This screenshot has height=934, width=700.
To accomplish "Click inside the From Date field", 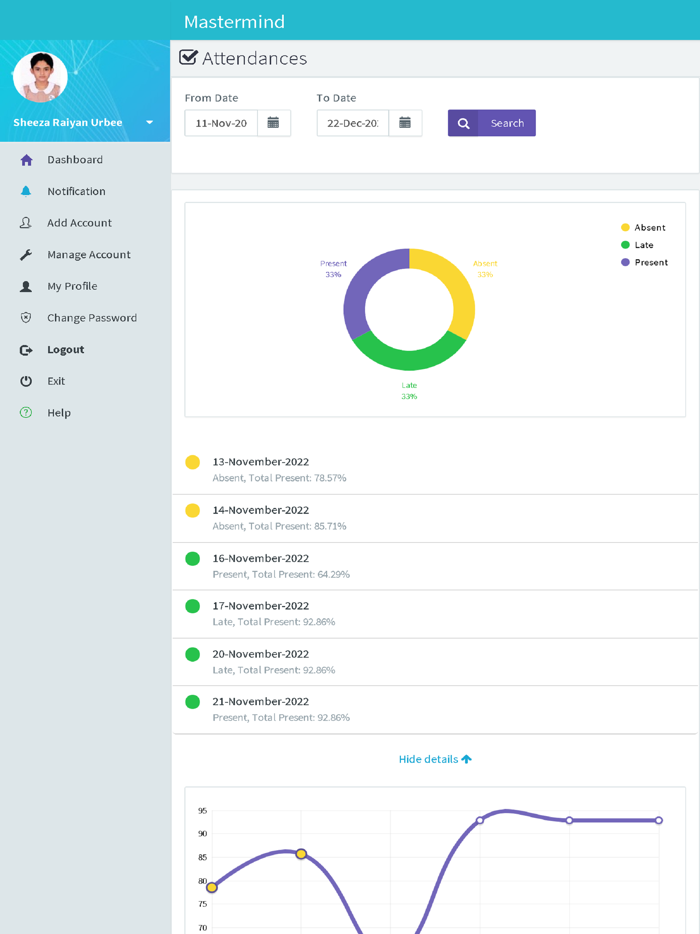I will pyautogui.click(x=221, y=123).
